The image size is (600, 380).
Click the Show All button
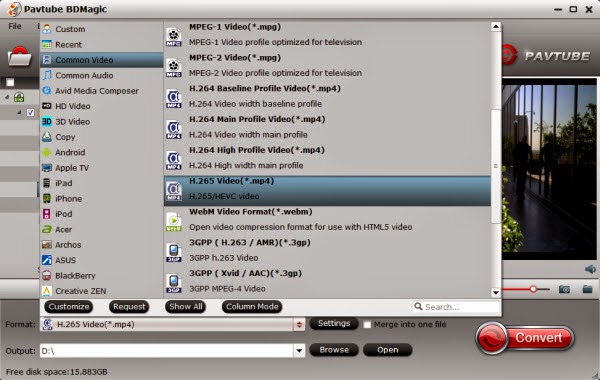[186, 307]
